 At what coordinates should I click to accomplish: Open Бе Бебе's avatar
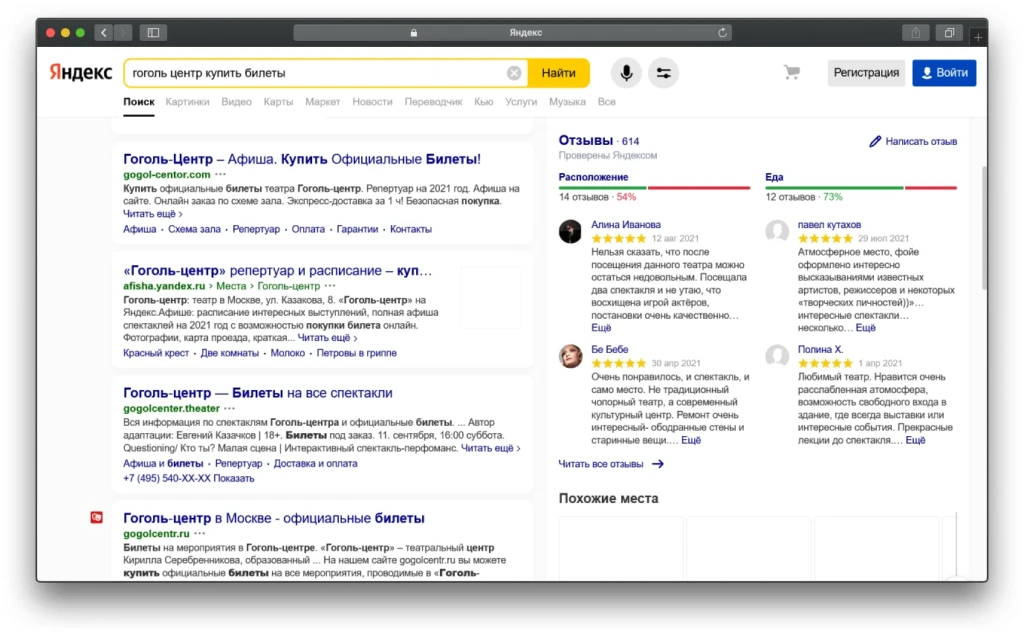pos(570,356)
